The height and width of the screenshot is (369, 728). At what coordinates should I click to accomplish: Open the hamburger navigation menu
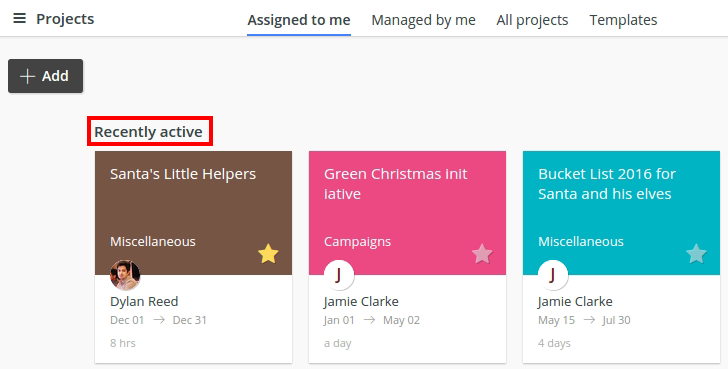[20, 19]
